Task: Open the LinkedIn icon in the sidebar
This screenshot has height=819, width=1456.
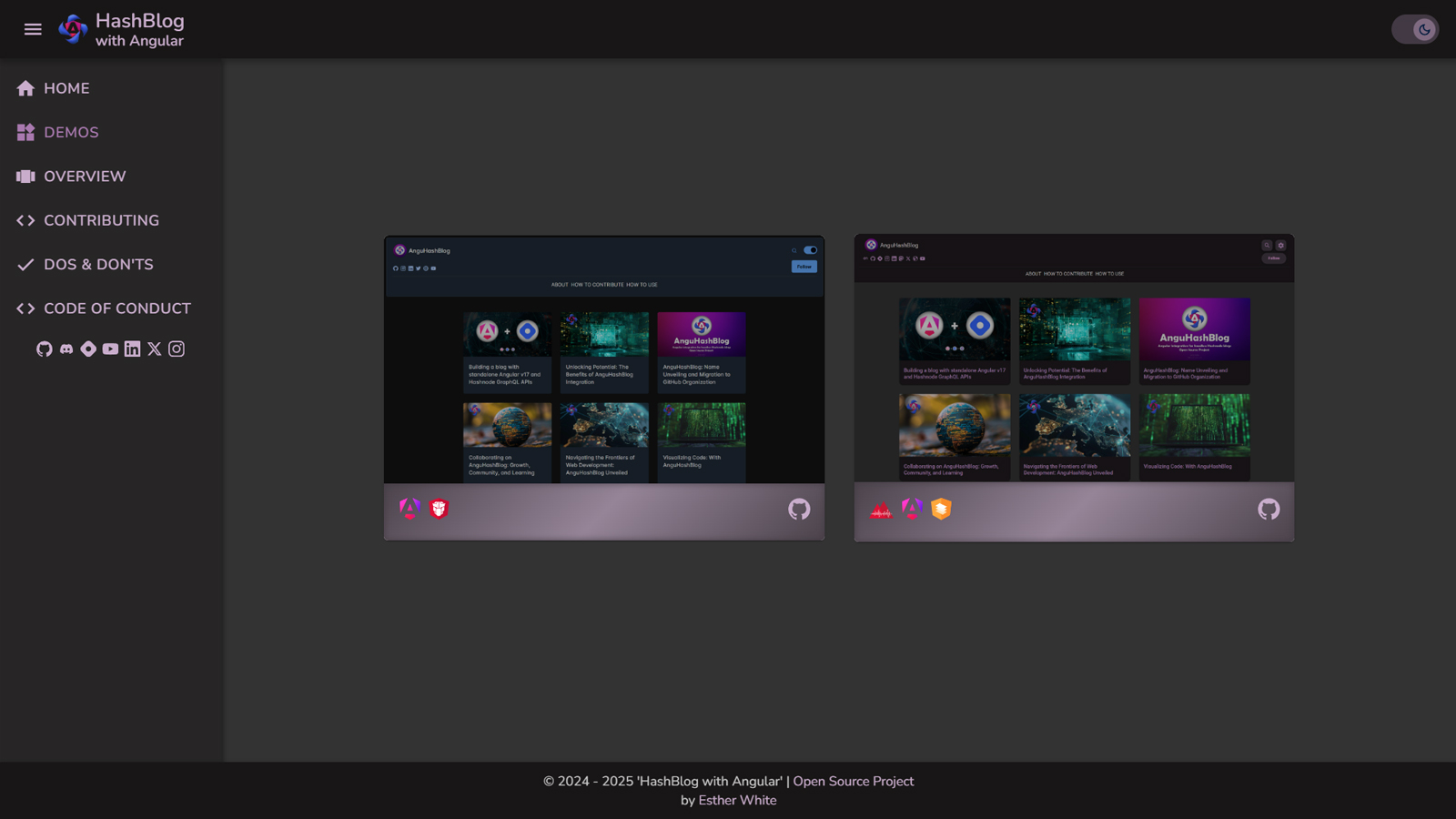Action: click(x=132, y=349)
